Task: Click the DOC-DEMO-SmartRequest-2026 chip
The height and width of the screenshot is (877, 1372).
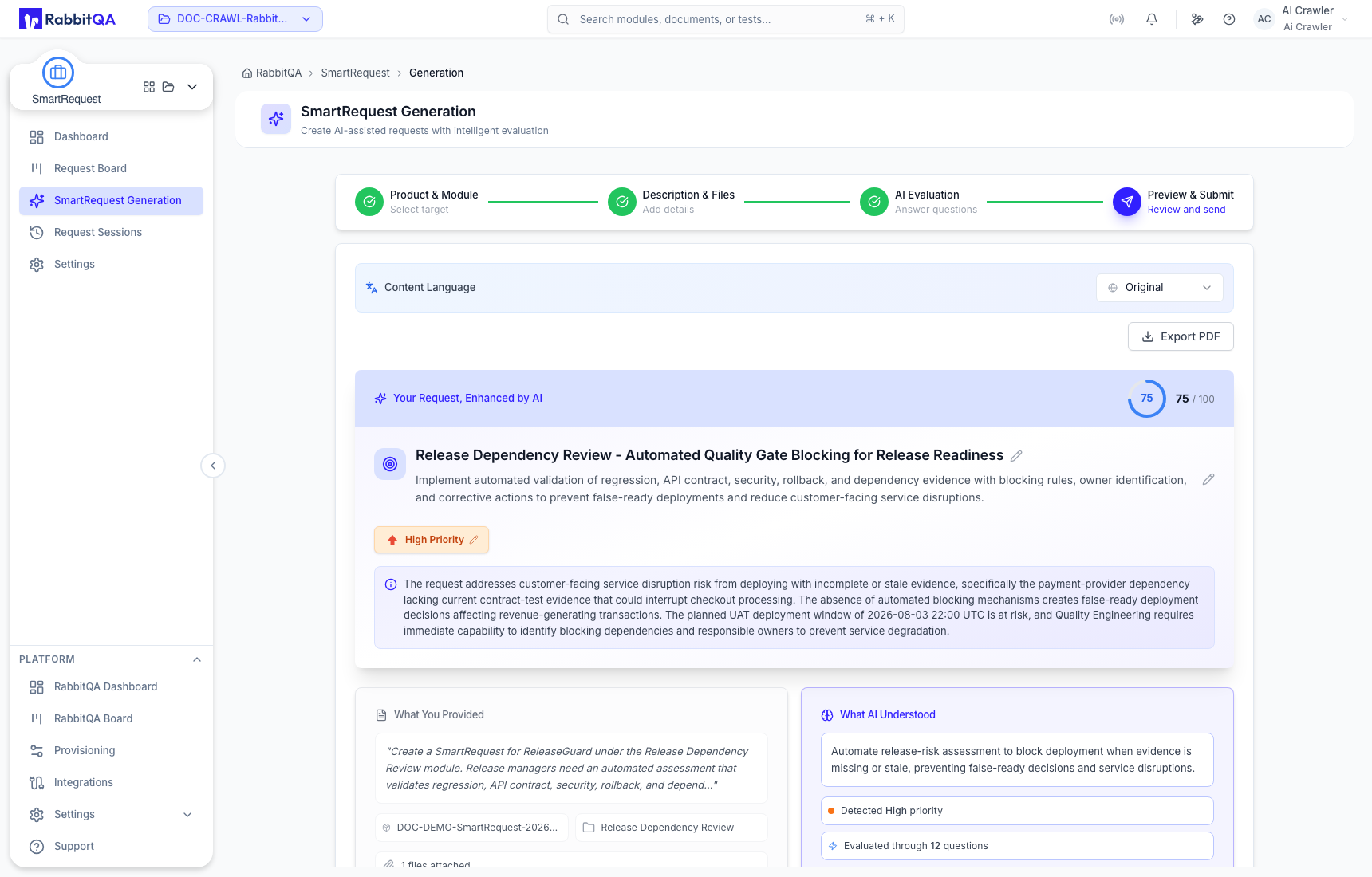Action: (471, 828)
